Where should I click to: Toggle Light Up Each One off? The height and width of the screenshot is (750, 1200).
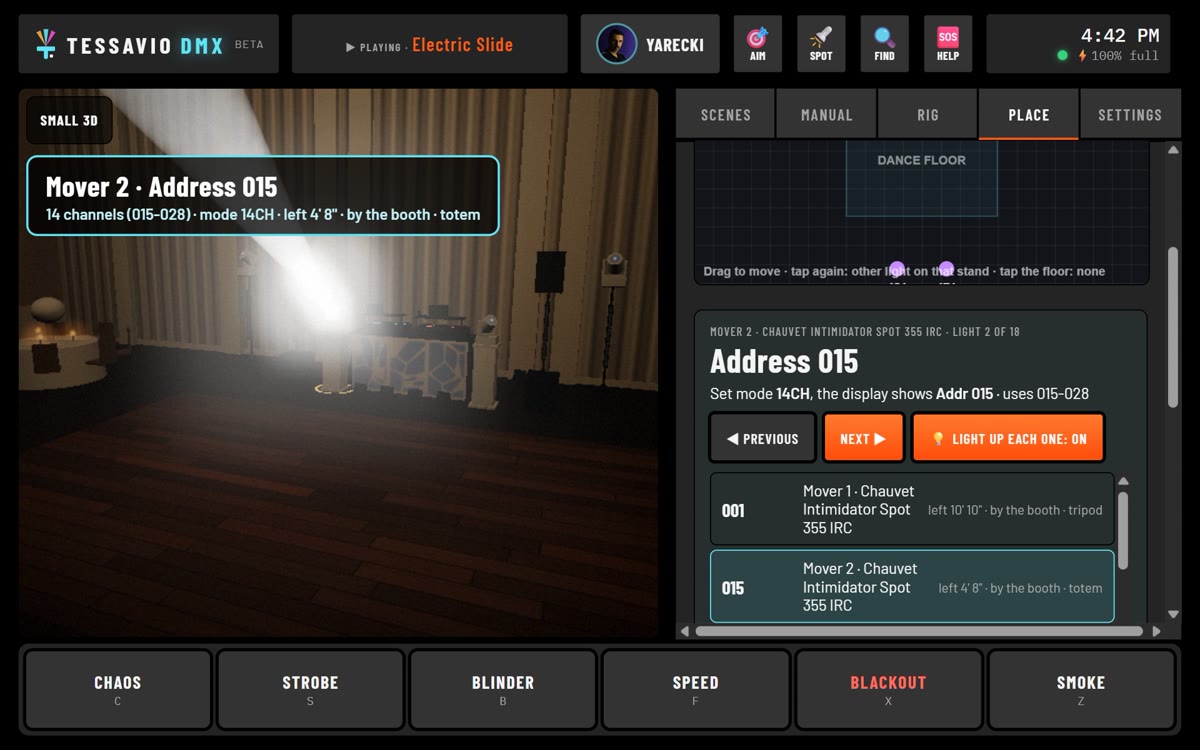pyautogui.click(x=1008, y=438)
